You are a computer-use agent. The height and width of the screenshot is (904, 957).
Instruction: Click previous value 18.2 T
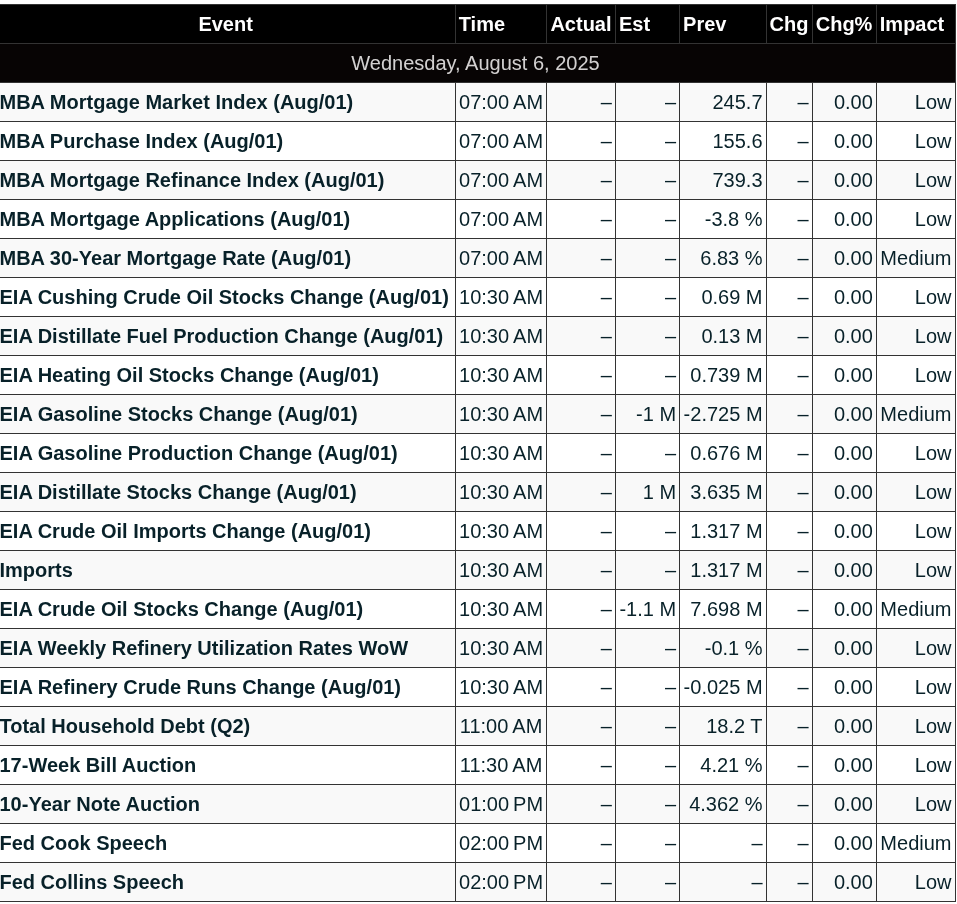(734, 727)
